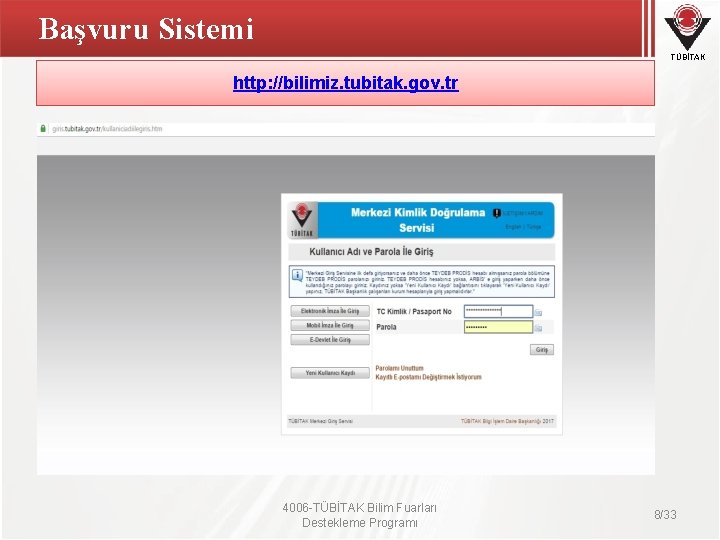Screen dimensions: 720x540
Task: Focus the TC Kimlik / Pasaport No field
Action: click(498, 311)
